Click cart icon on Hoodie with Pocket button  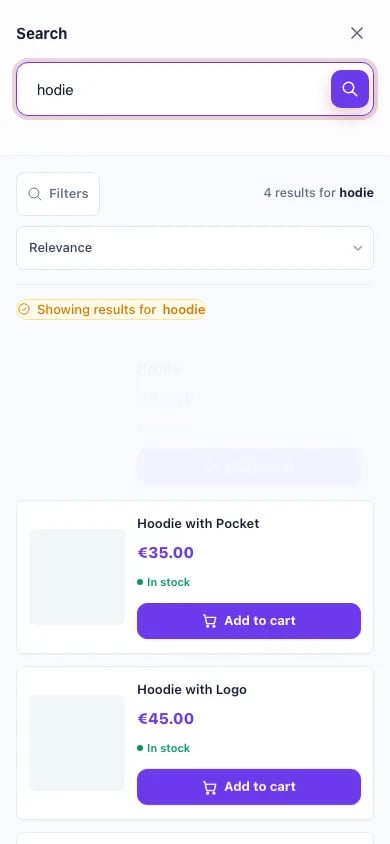tap(210, 621)
